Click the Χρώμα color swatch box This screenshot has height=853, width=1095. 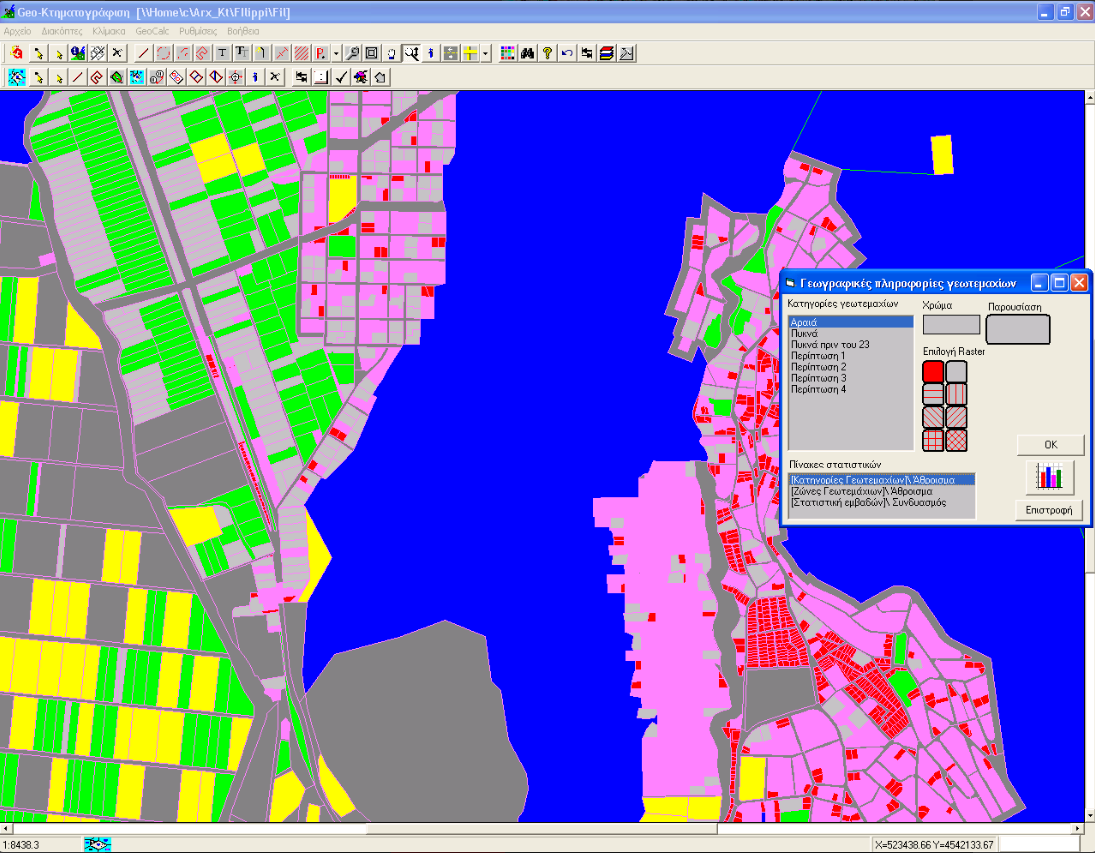(951, 325)
